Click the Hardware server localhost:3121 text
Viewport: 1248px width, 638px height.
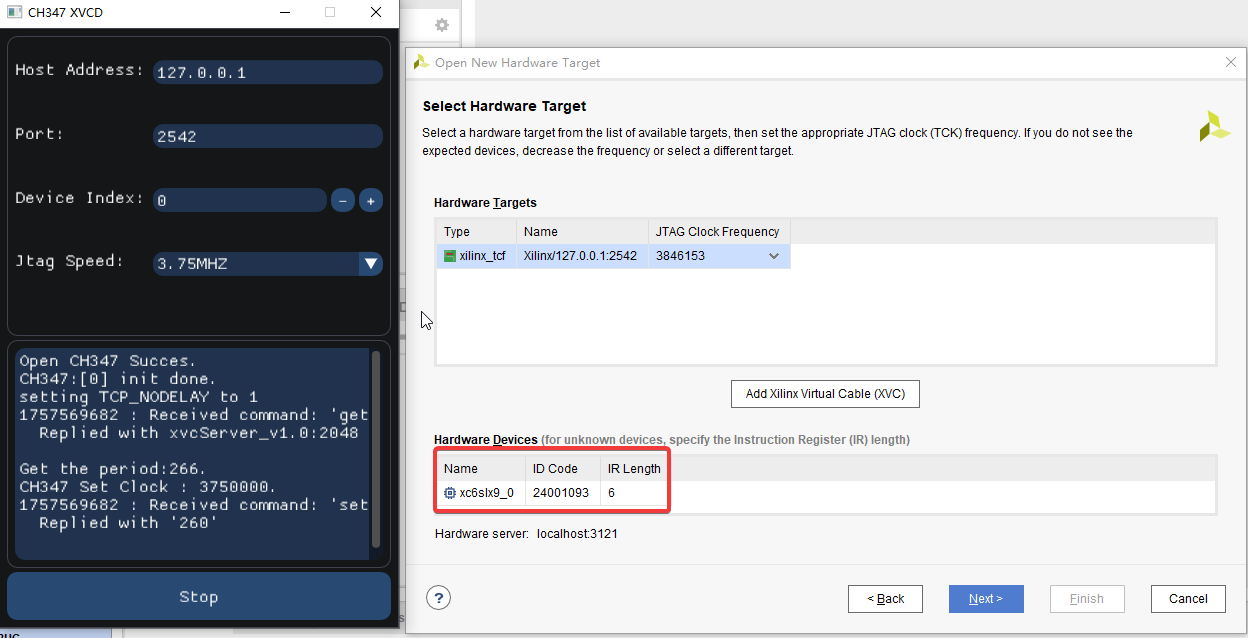(526, 534)
